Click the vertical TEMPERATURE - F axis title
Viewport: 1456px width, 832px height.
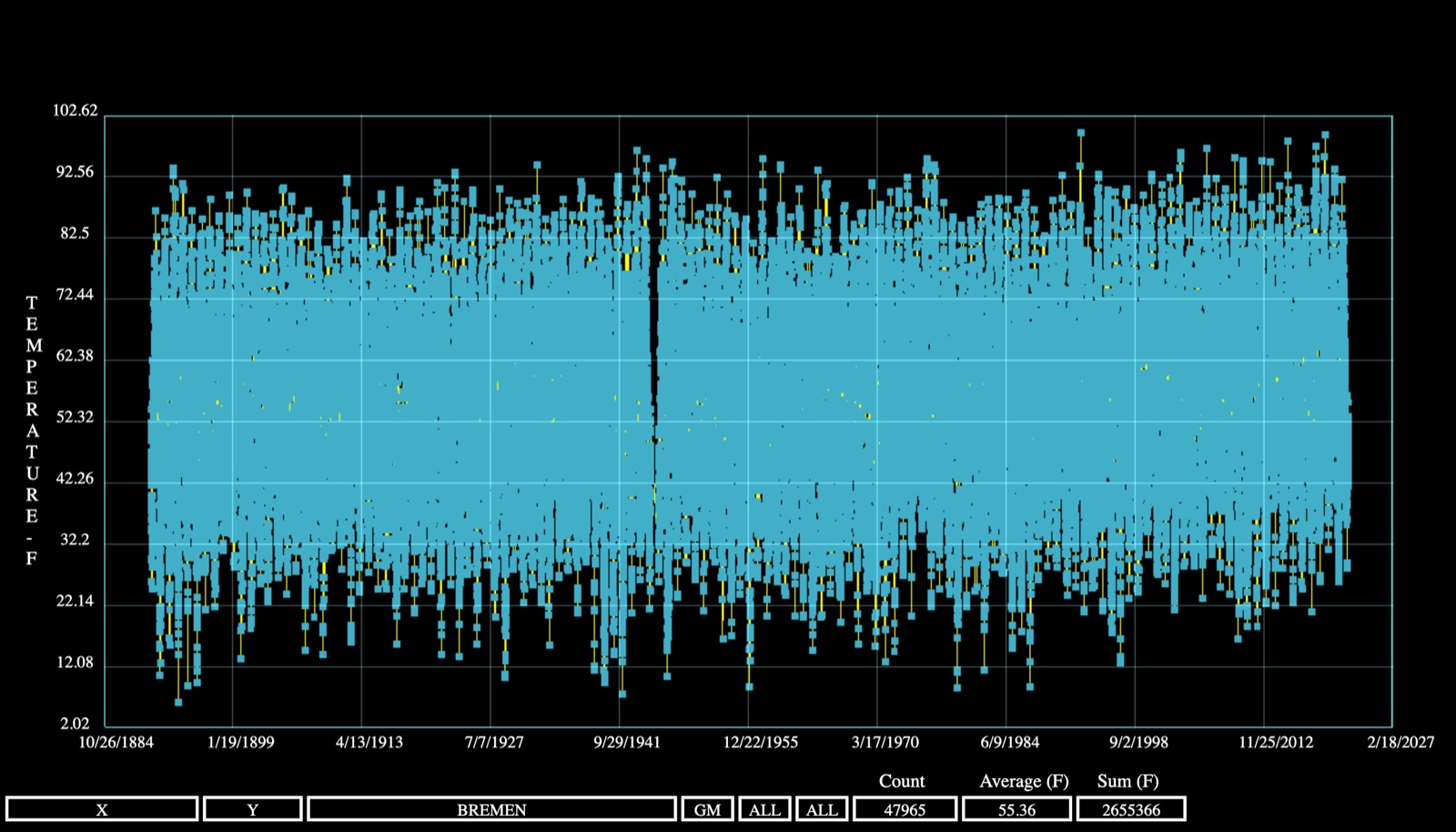(x=32, y=430)
